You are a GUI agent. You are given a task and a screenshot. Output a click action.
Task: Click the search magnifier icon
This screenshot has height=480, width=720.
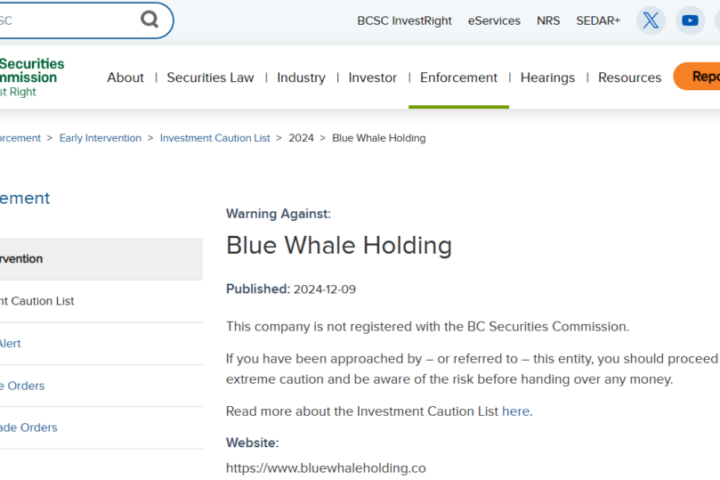click(x=149, y=19)
